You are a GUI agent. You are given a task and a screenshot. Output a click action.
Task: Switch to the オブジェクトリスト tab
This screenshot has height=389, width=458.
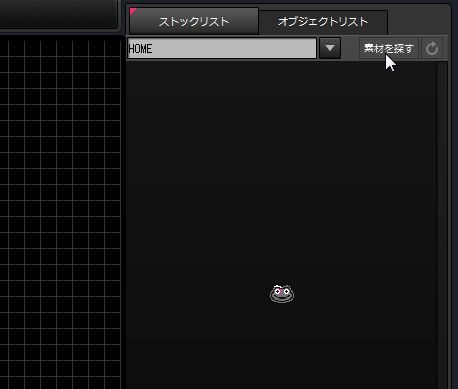click(323, 22)
